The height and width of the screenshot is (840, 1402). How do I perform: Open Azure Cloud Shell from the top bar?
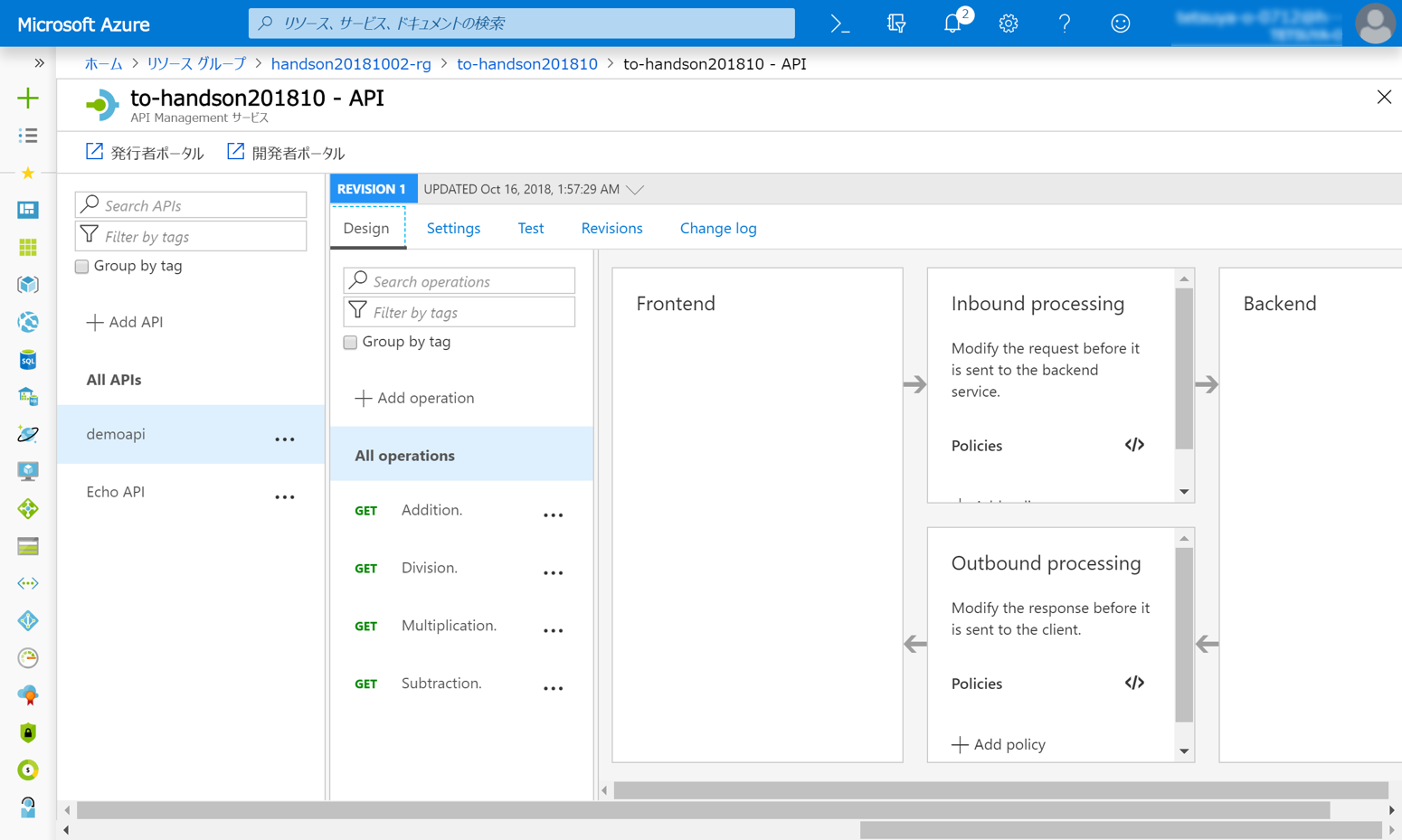pos(839,24)
